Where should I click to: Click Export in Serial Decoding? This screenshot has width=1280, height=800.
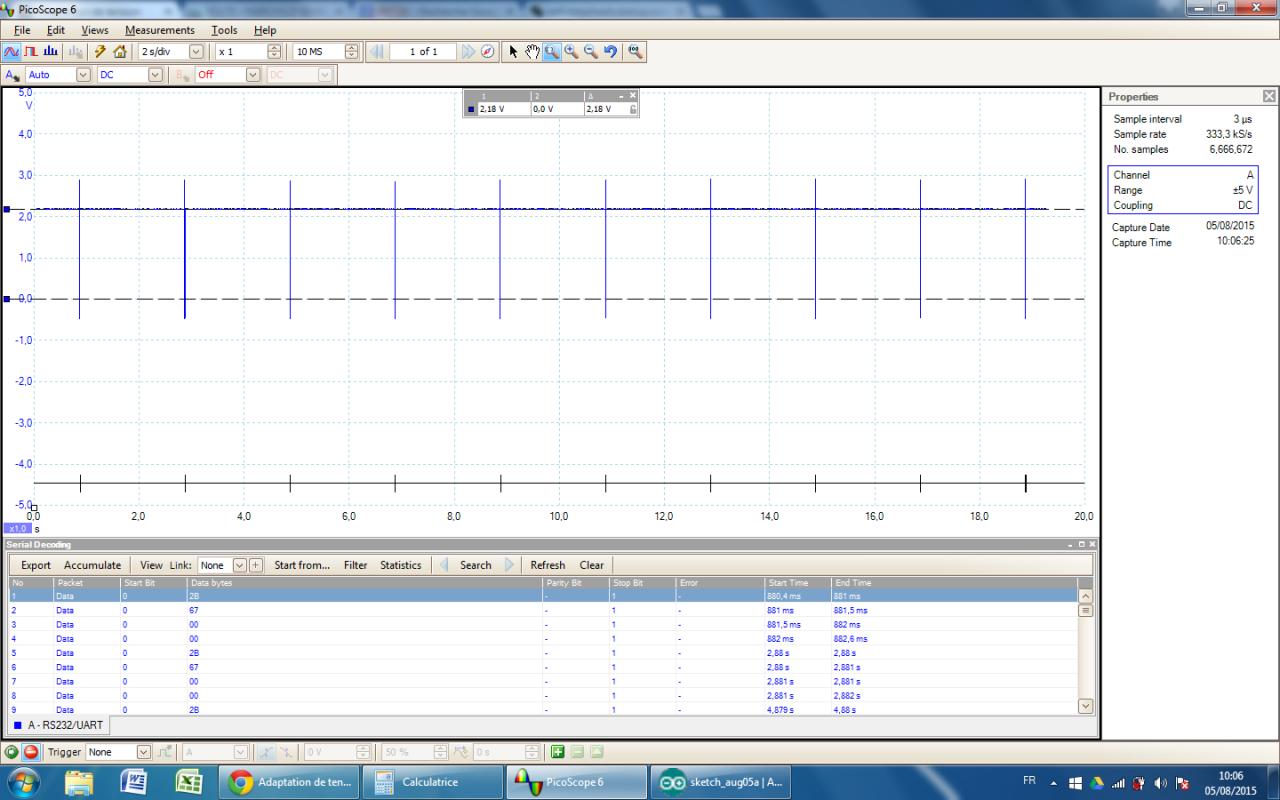36,565
